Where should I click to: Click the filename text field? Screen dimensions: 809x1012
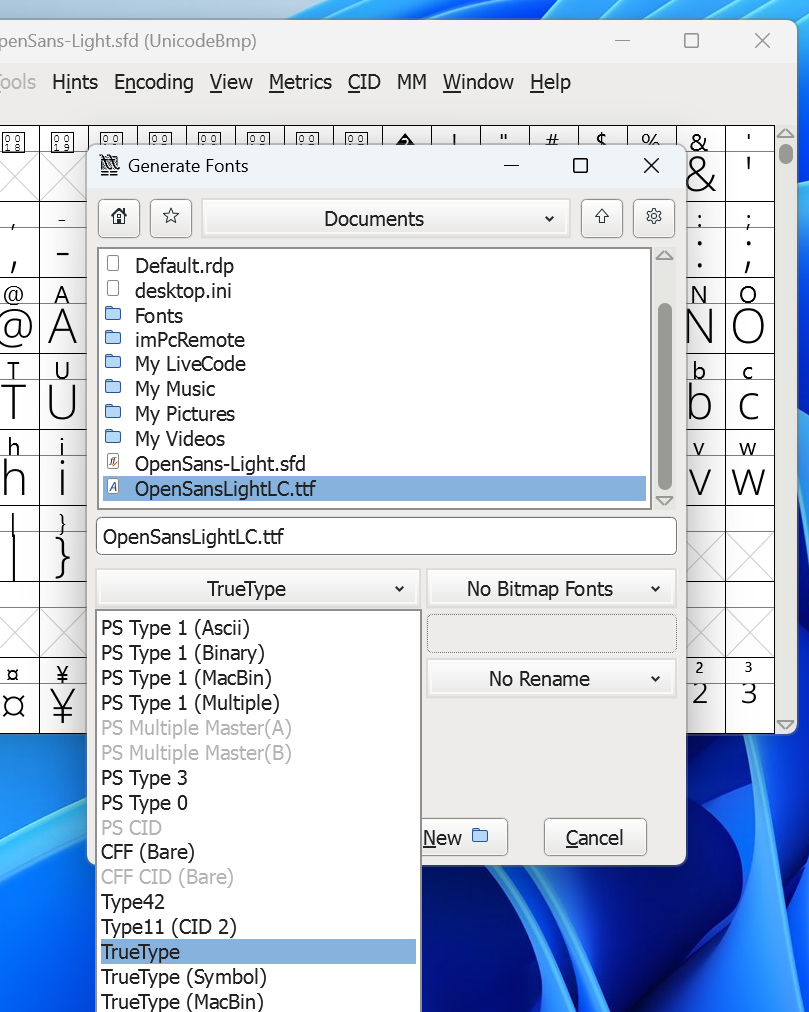386,537
